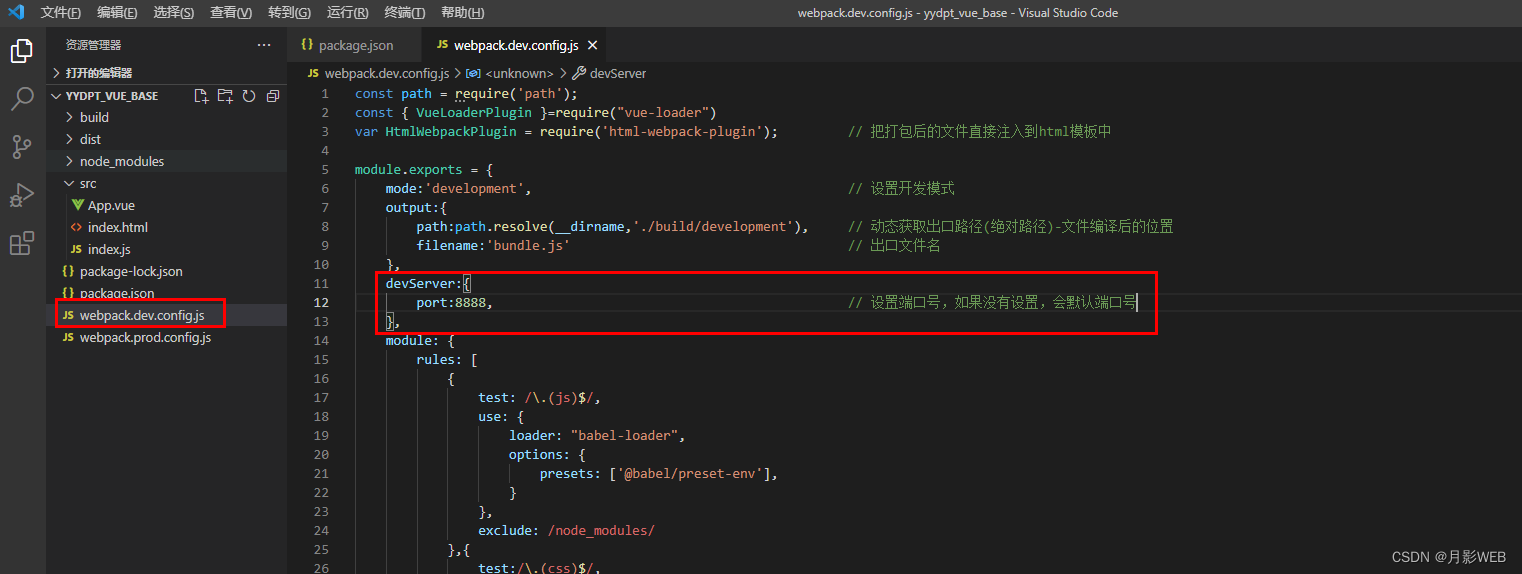The width and height of the screenshot is (1522, 574).
Task: Click the mode:'development' code line
Action: coord(459,188)
